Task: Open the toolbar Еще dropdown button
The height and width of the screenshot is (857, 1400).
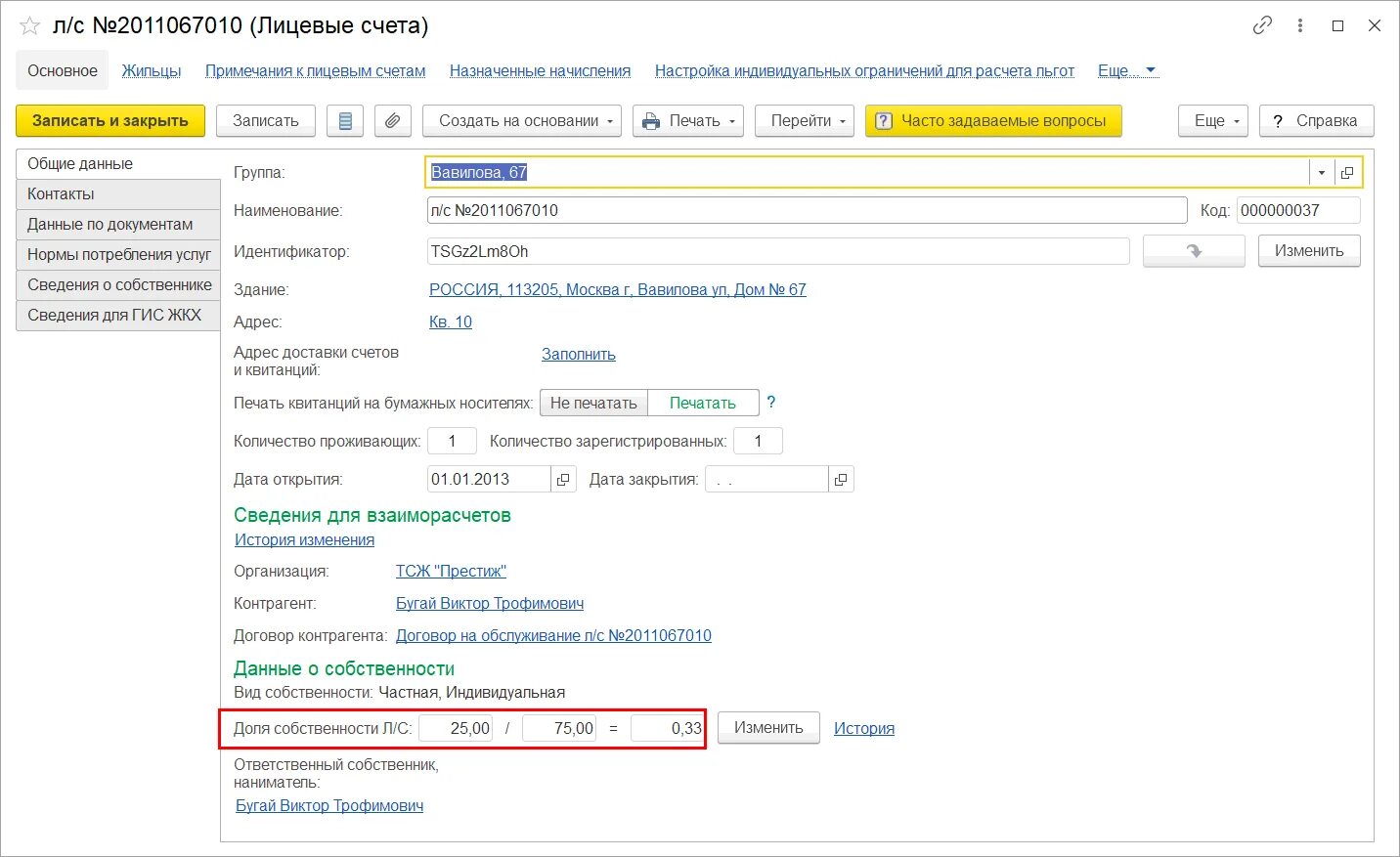Action: coord(1213,121)
